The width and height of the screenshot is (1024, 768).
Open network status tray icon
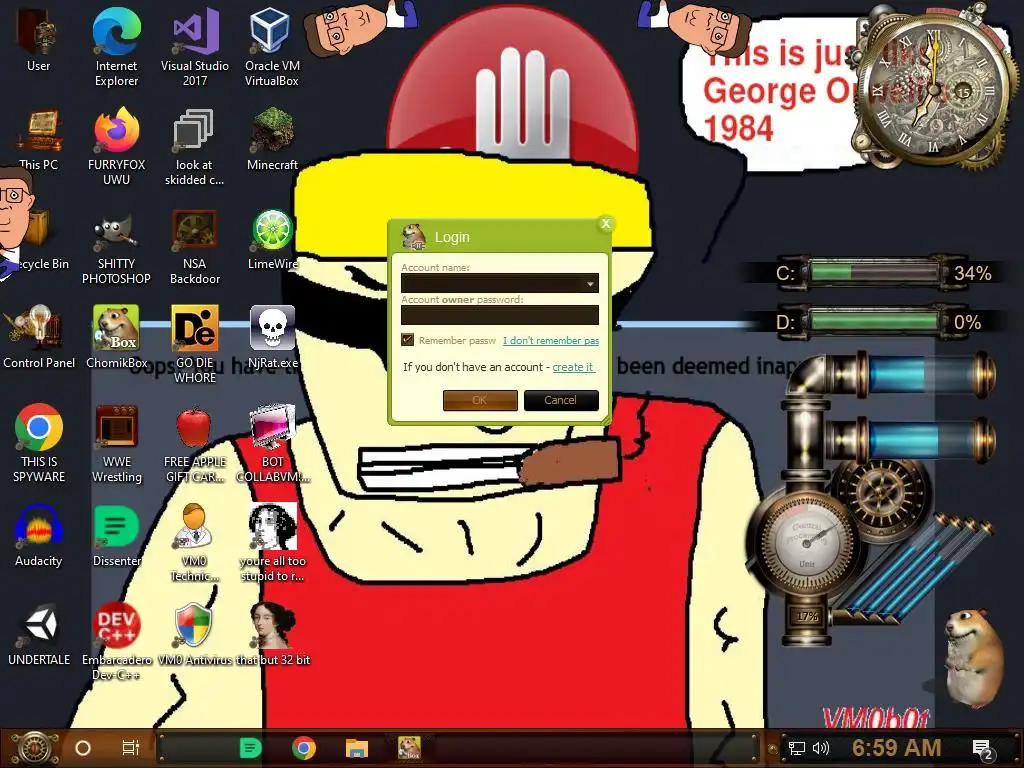pyautogui.click(x=796, y=748)
